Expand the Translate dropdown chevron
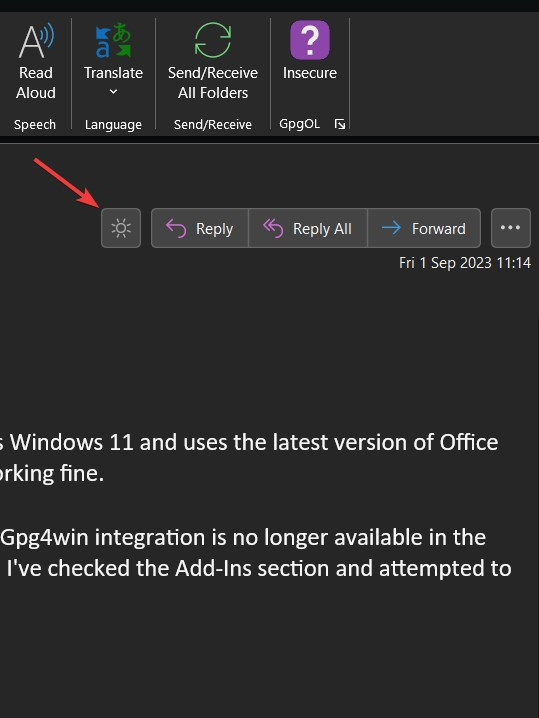This screenshot has width=539, height=718. (113, 92)
